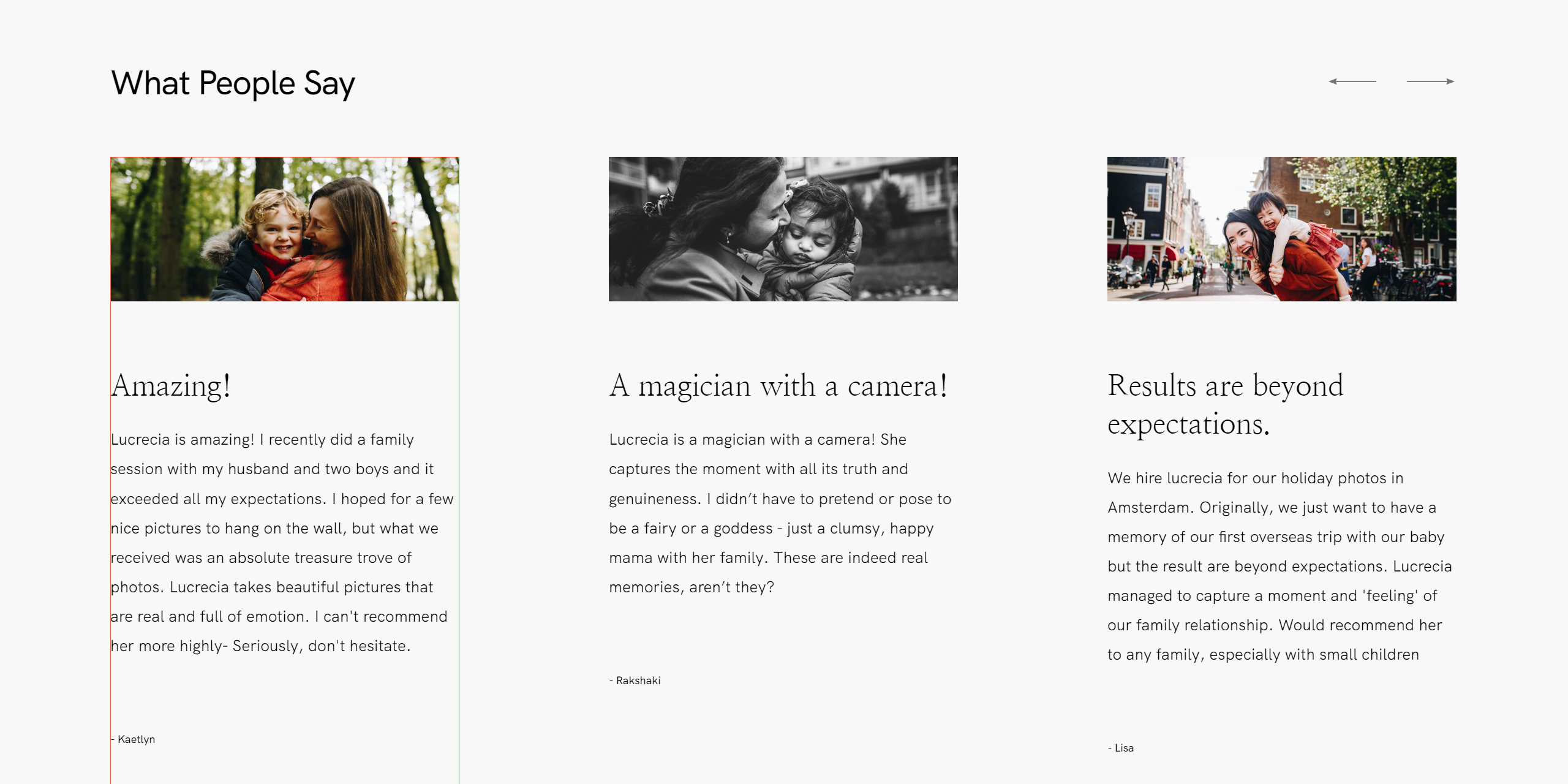This screenshot has width=1568, height=784.
Task: Select 'A magician with a camera!' heading
Action: click(x=778, y=386)
